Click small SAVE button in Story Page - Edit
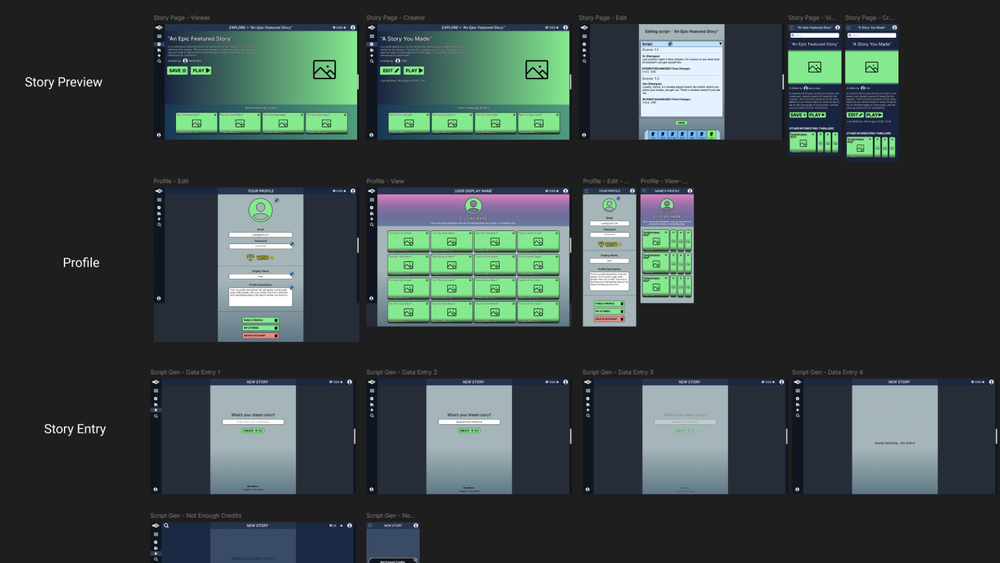Image resolution: width=1000 pixels, height=563 pixels. tap(681, 123)
